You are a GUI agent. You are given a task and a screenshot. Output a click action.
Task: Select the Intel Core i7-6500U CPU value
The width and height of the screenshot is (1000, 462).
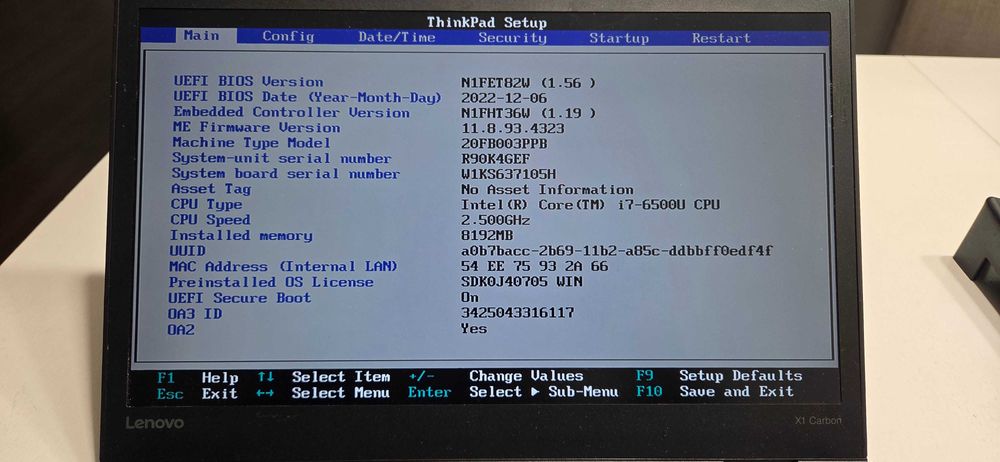[590, 205]
